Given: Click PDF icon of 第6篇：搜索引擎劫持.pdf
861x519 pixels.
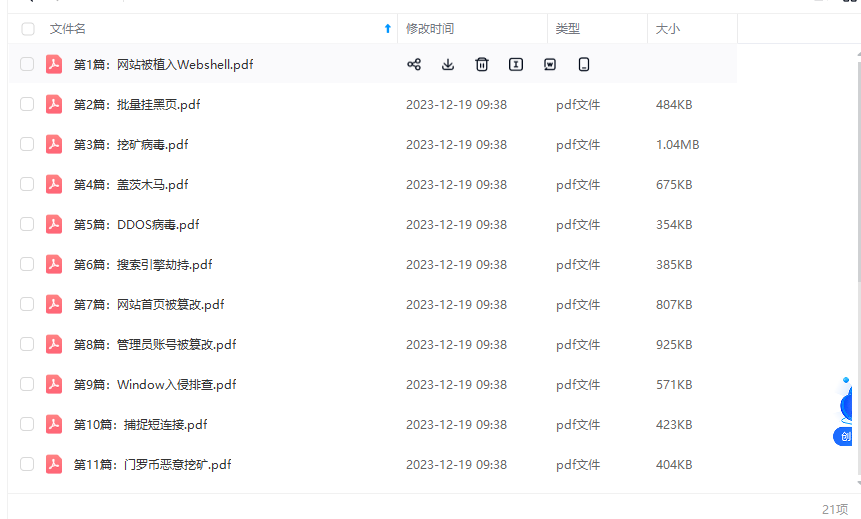Looking at the screenshot, I should (54, 264).
